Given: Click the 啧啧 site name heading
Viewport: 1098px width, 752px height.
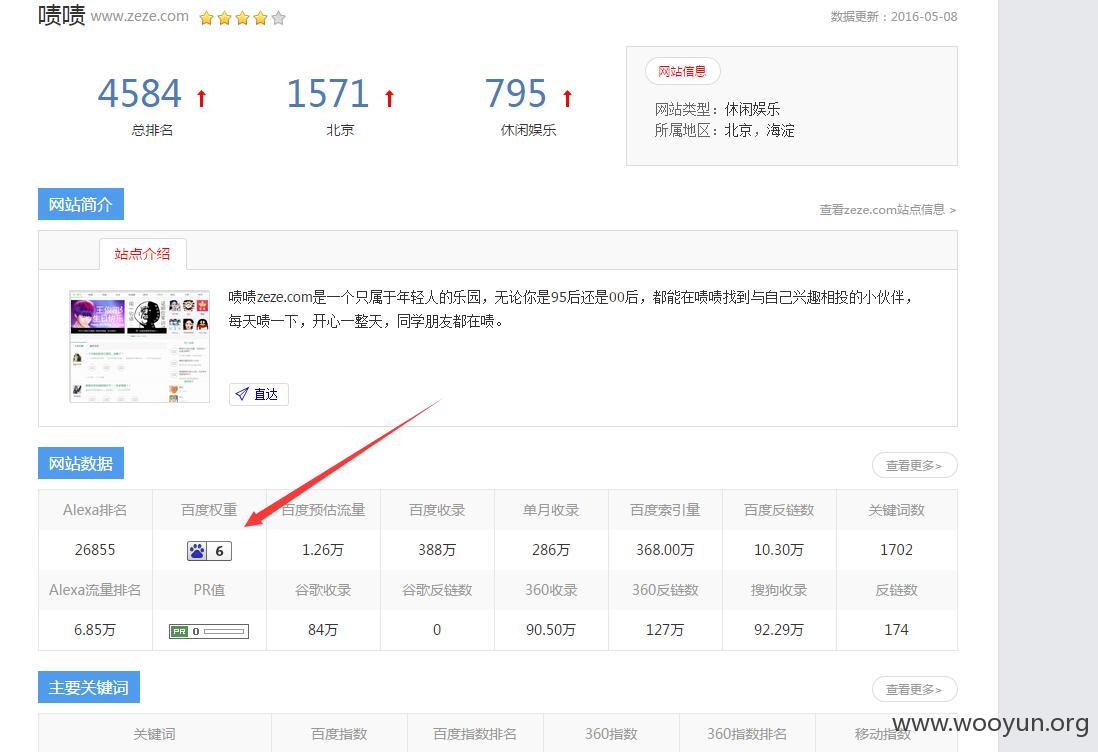Looking at the screenshot, I should 62,15.
